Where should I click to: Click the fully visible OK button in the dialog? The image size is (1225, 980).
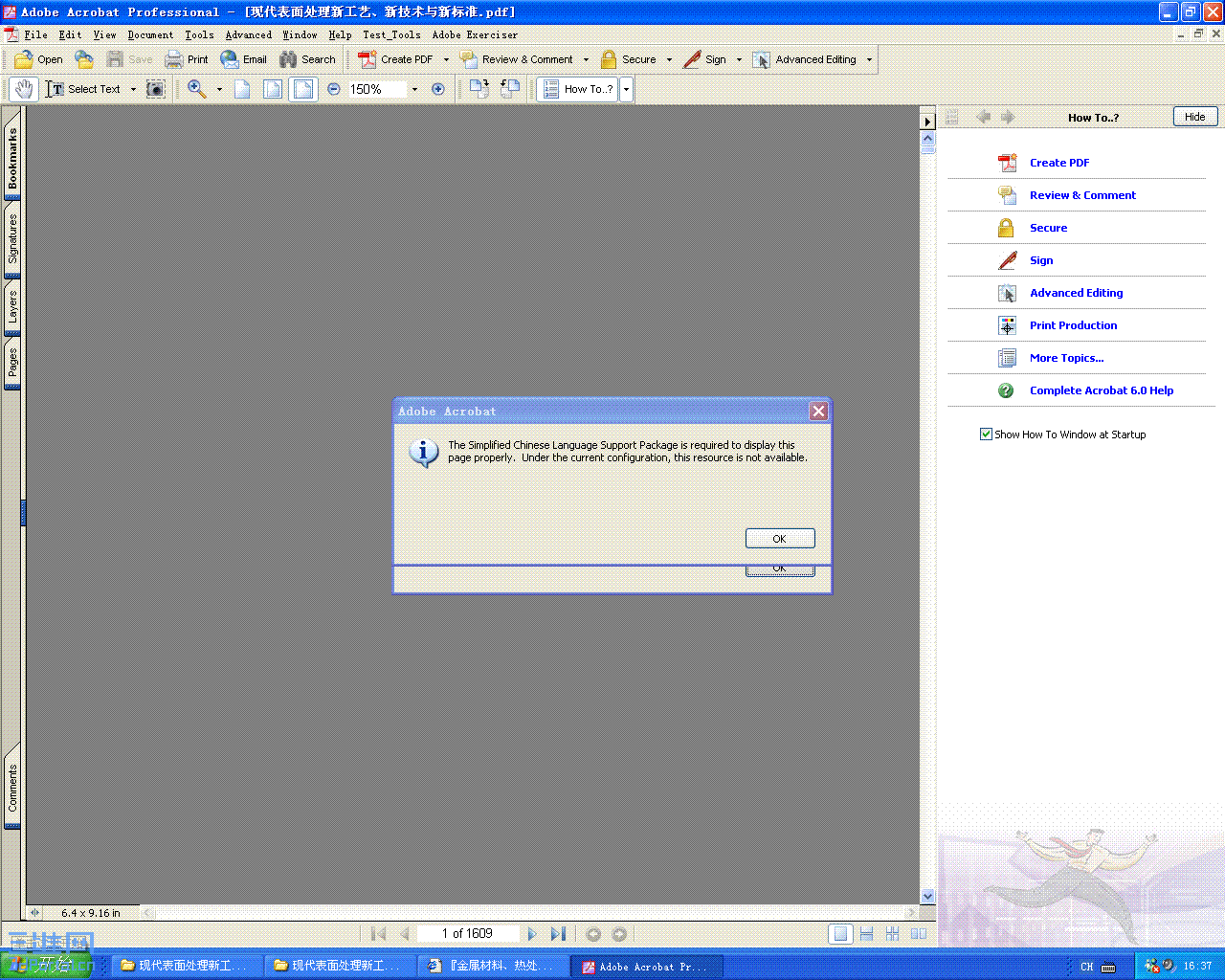click(x=780, y=539)
